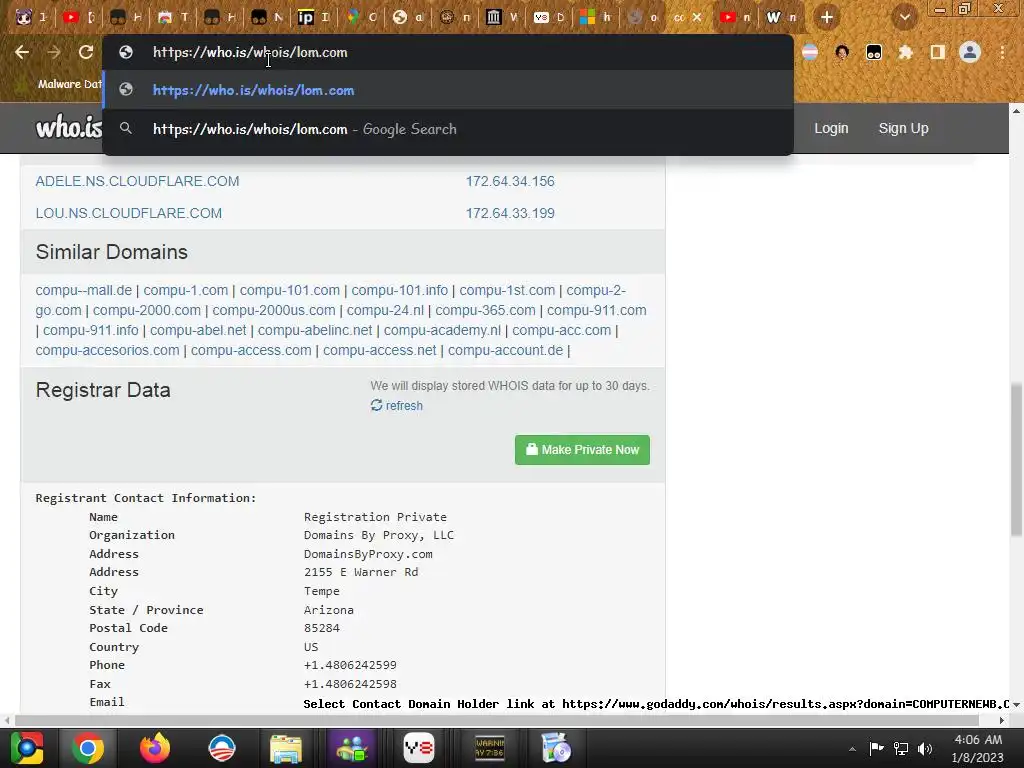
Task: Click the 'Domains By Proxy, LLC' text
Action: point(379,535)
